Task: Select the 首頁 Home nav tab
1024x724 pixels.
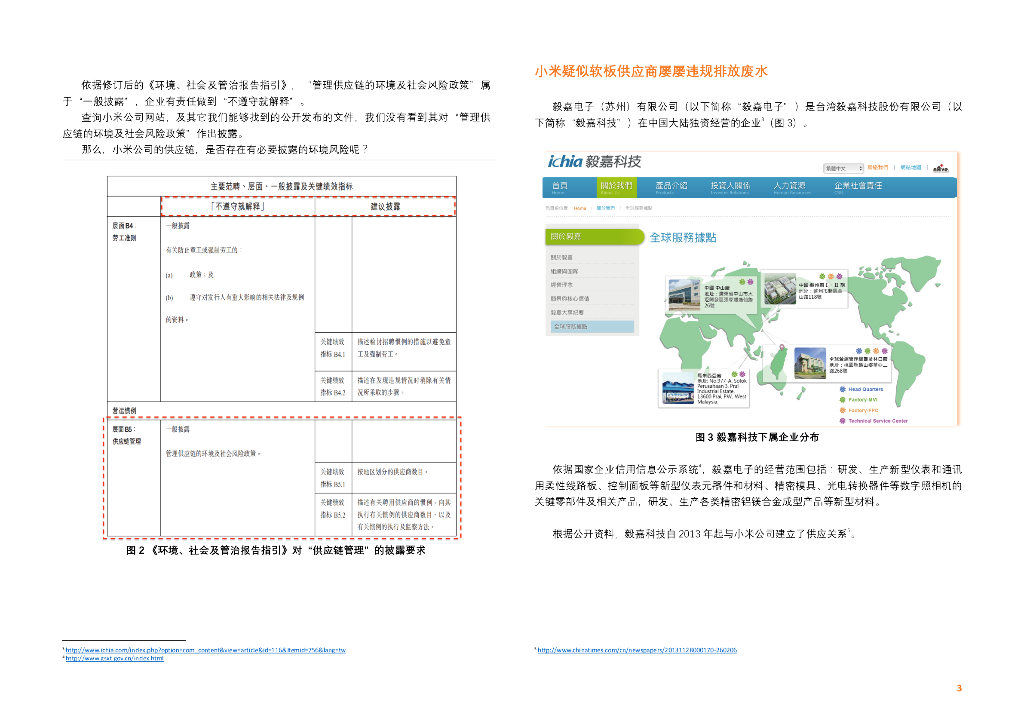Action: coord(560,187)
